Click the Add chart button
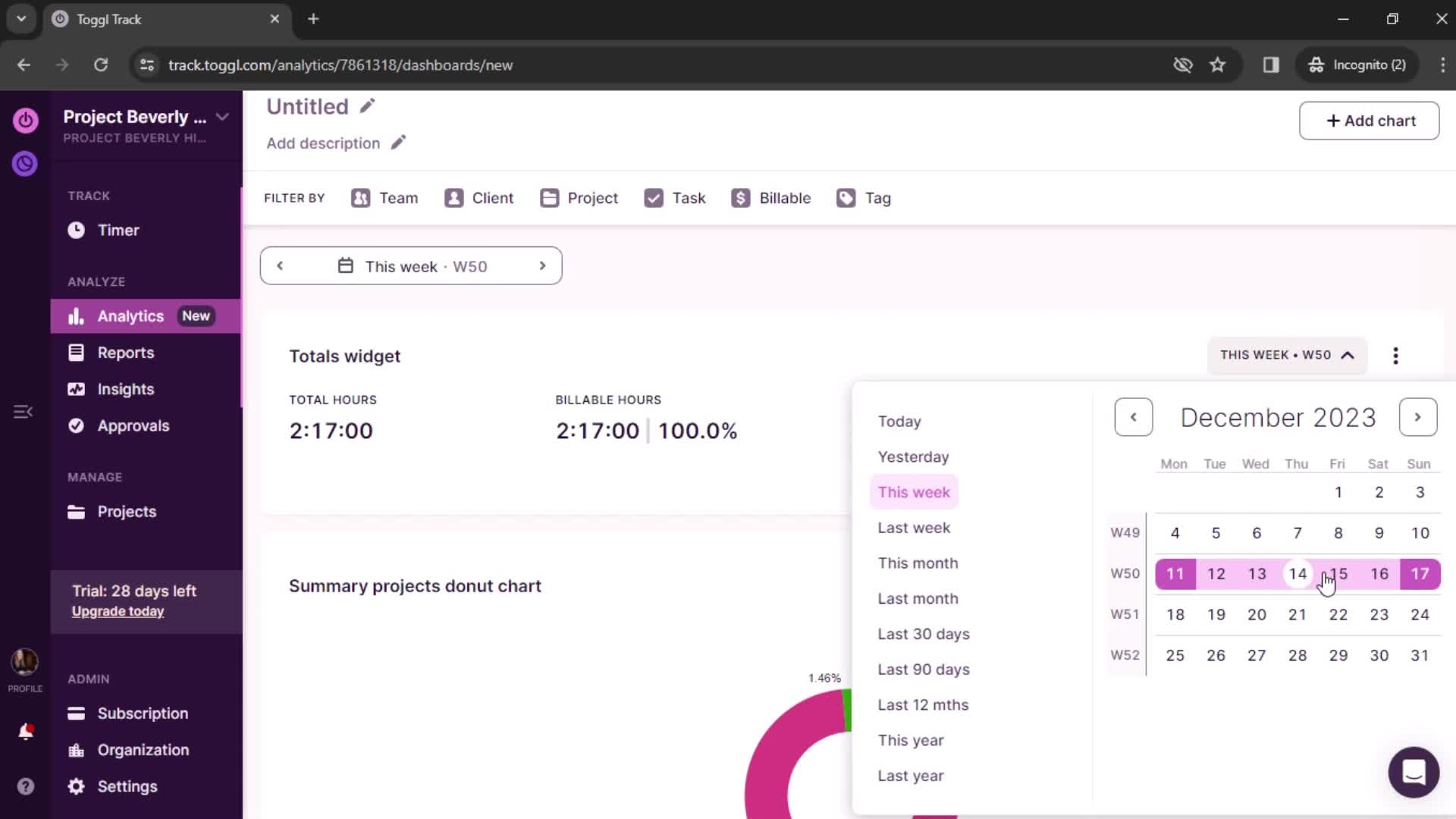Viewport: 1456px width, 819px height. click(1370, 120)
